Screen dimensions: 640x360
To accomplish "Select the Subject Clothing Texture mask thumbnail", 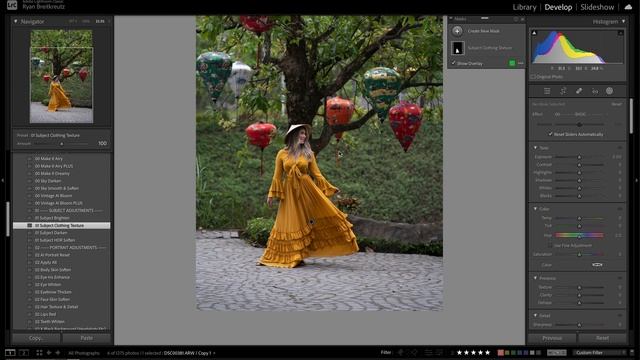I will tap(458, 48).
